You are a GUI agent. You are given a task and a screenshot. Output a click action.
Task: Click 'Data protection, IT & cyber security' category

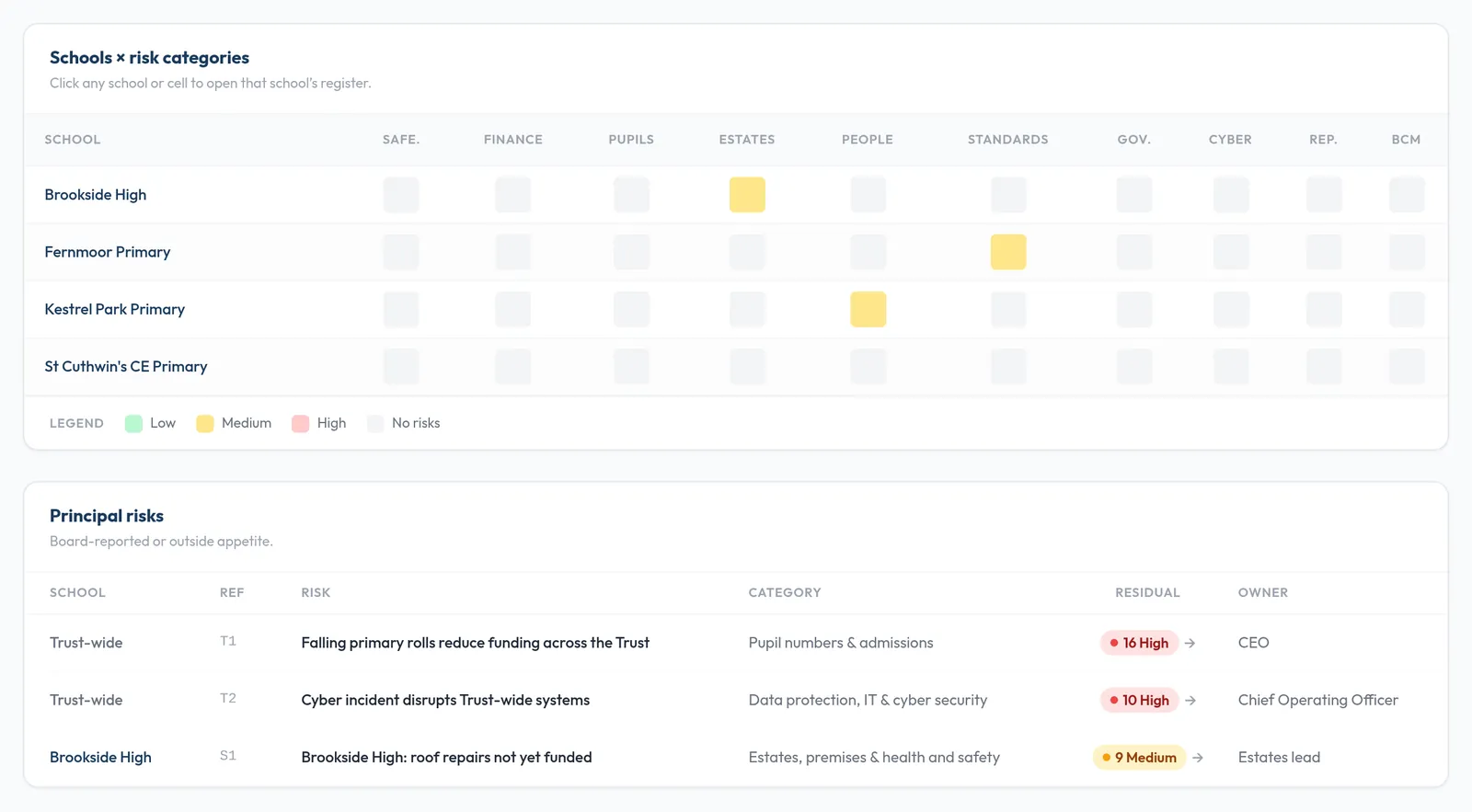(x=868, y=700)
